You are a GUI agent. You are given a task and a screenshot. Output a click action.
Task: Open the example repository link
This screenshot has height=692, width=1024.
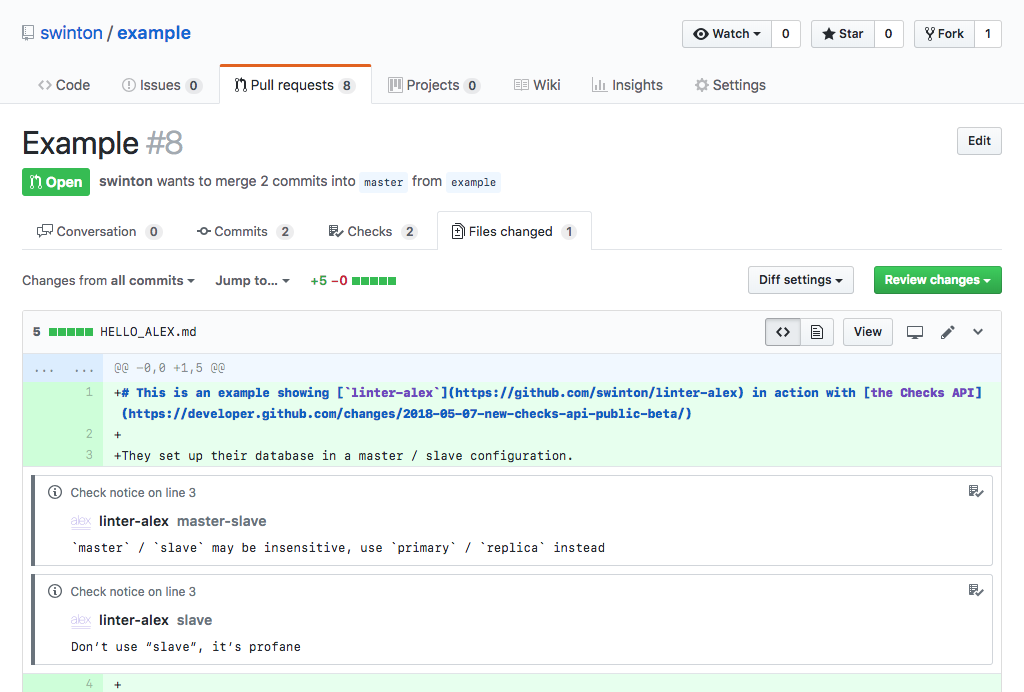point(153,33)
